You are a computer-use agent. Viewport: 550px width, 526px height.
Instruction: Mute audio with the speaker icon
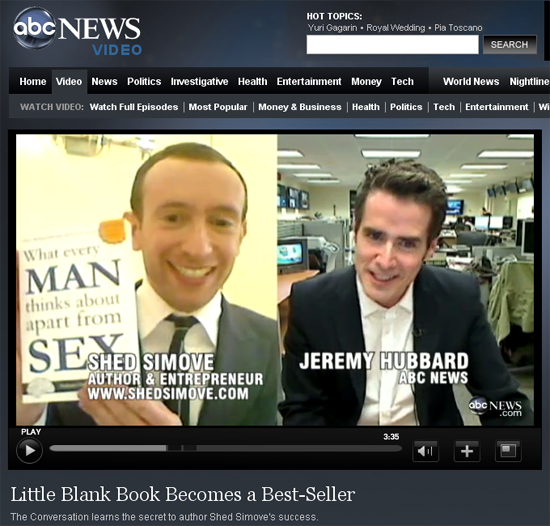(x=425, y=451)
